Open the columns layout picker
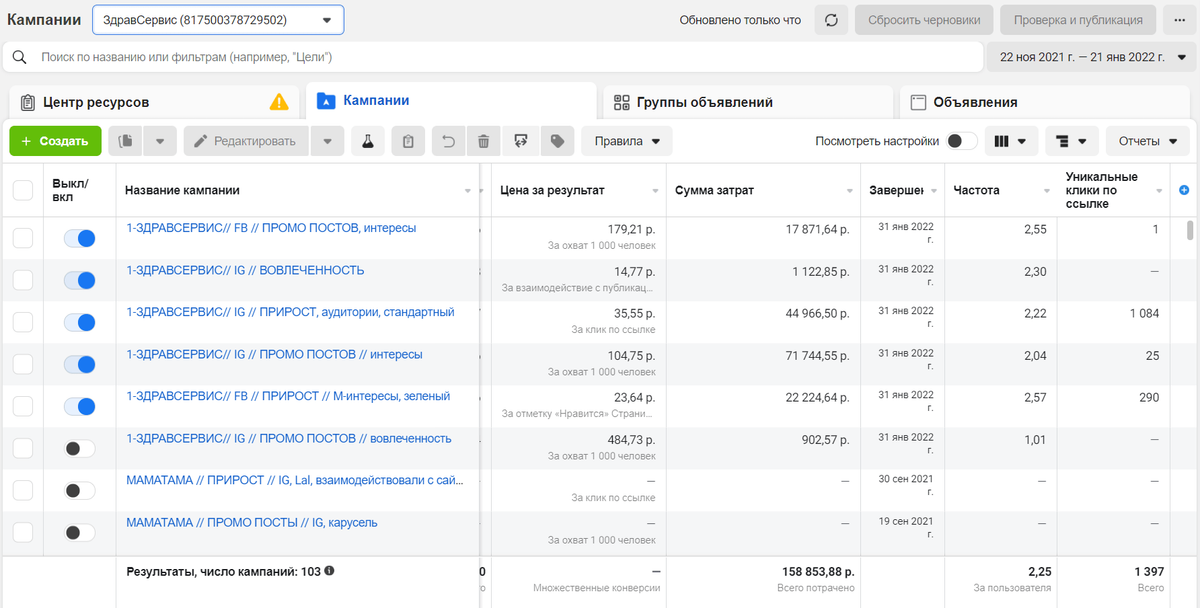Image resolution: width=1200 pixels, height=608 pixels. (1011, 141)
